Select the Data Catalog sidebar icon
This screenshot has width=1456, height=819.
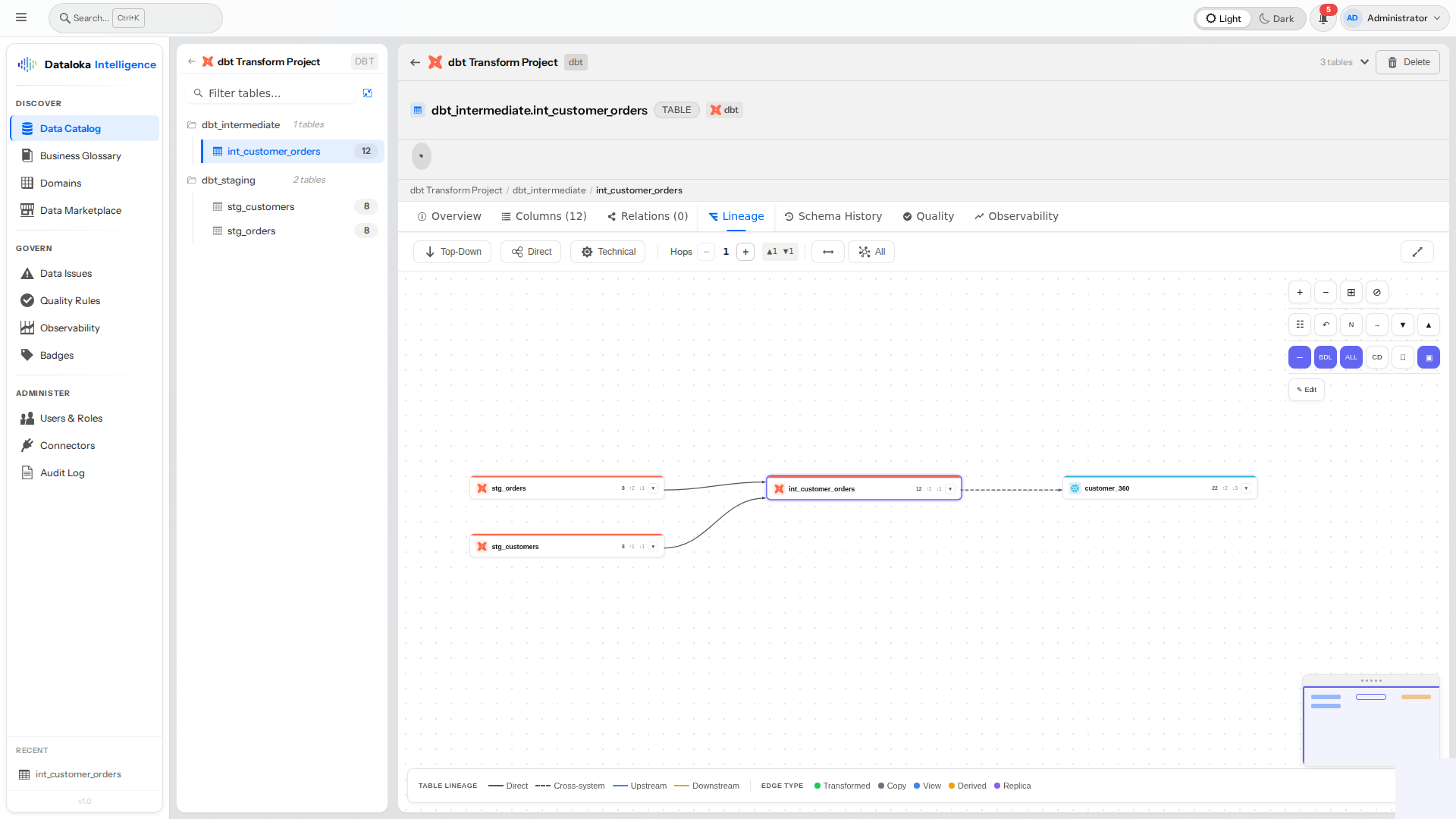[x=27, y=128]
